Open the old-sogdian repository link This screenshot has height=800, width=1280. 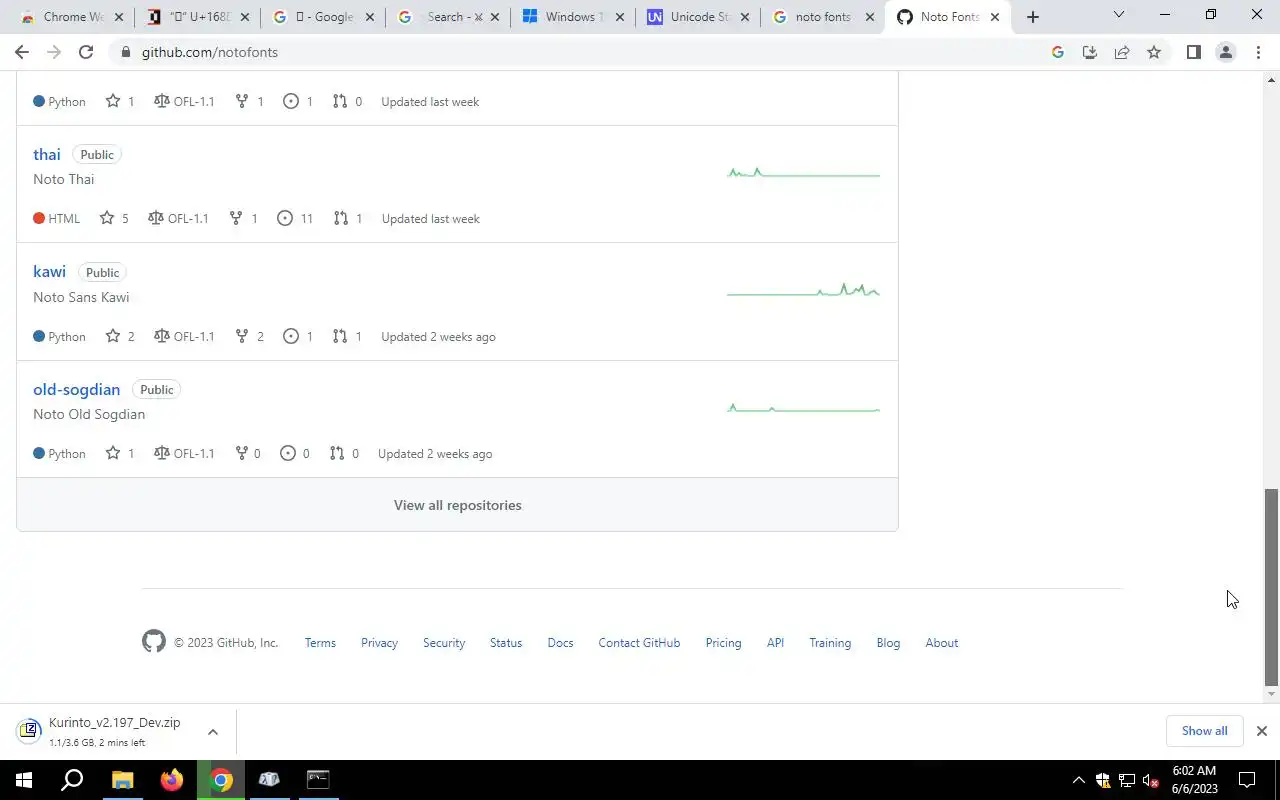click(x=76, y=390)
